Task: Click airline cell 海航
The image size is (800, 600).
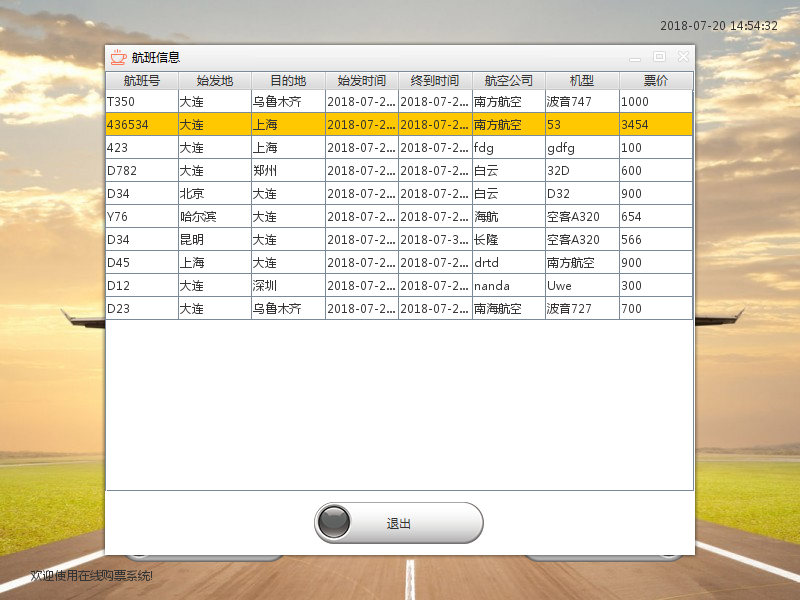Action: 509,216
